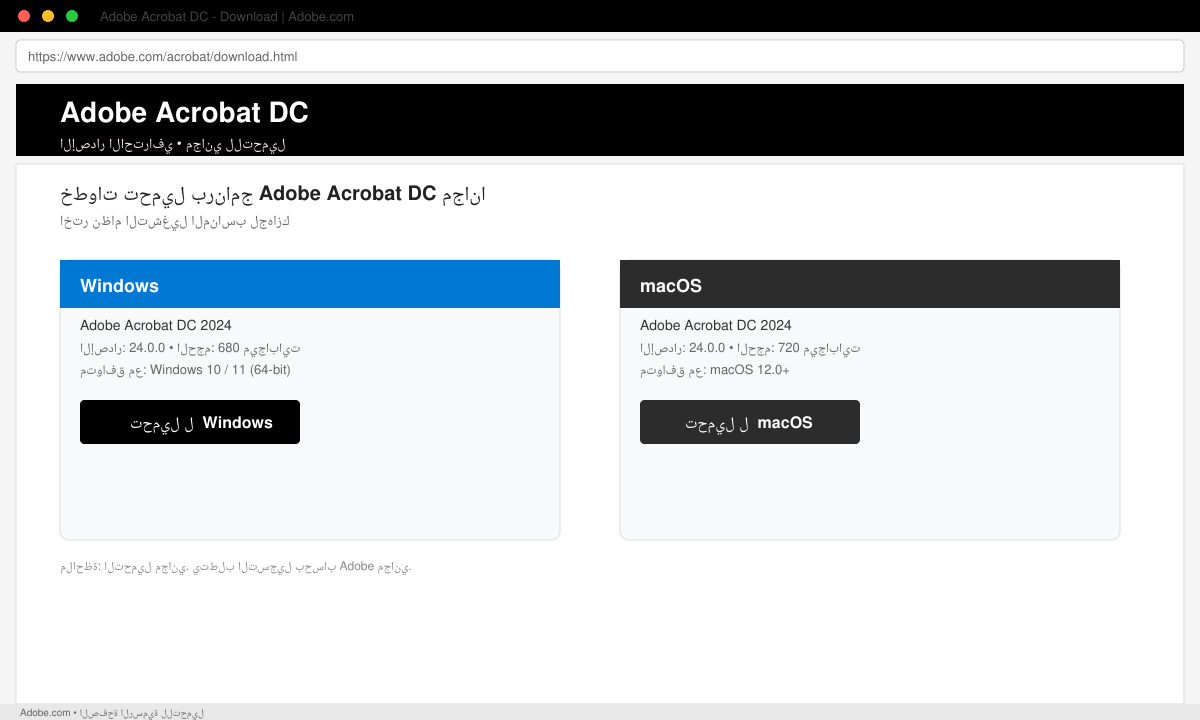The image size is (1200, 720).
Task: Click Adobe Acrobat DC 2024 in Windows card
Action: (156, 325)
